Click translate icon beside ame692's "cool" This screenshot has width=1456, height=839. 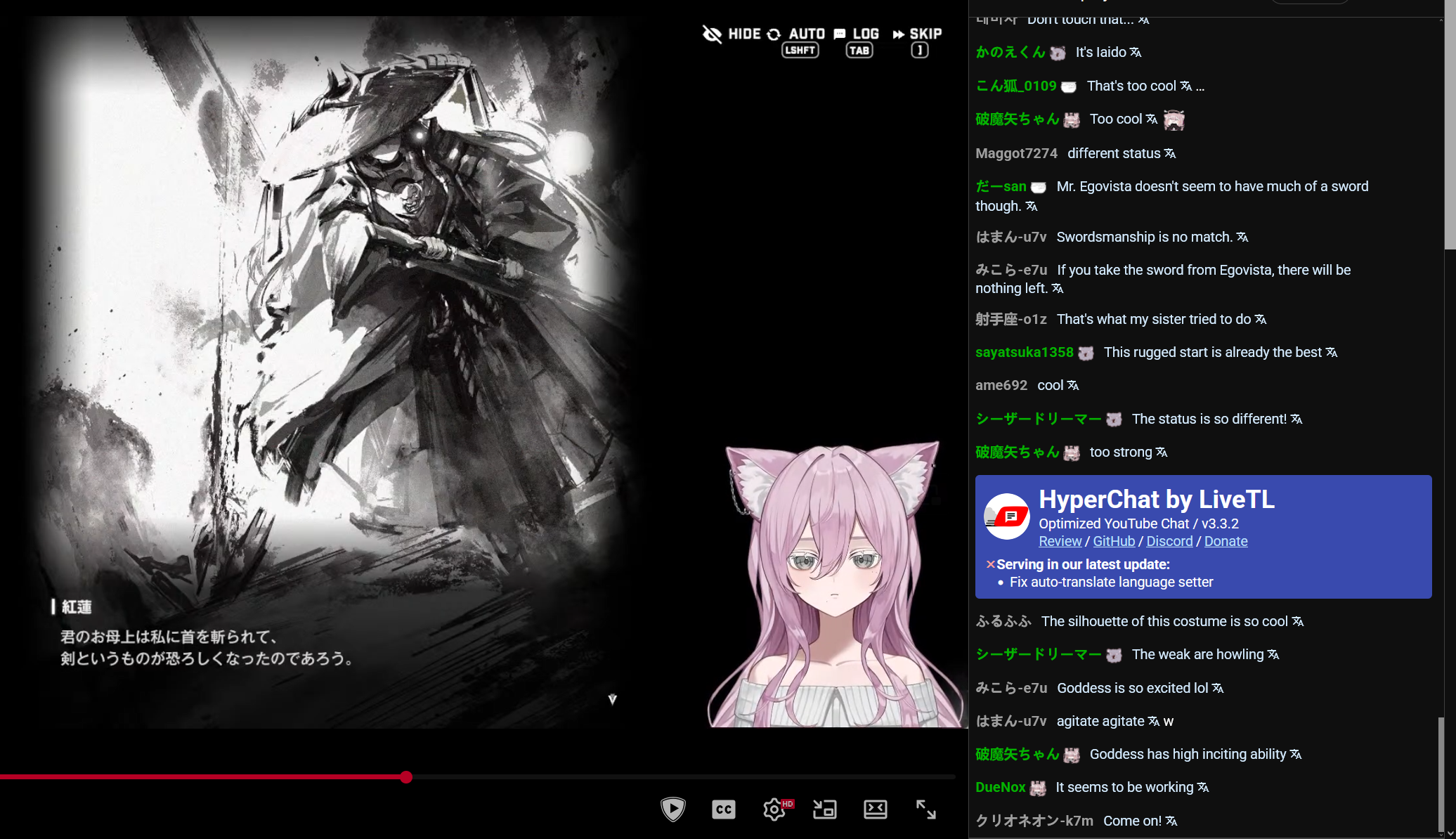(x=1072, y=386)
